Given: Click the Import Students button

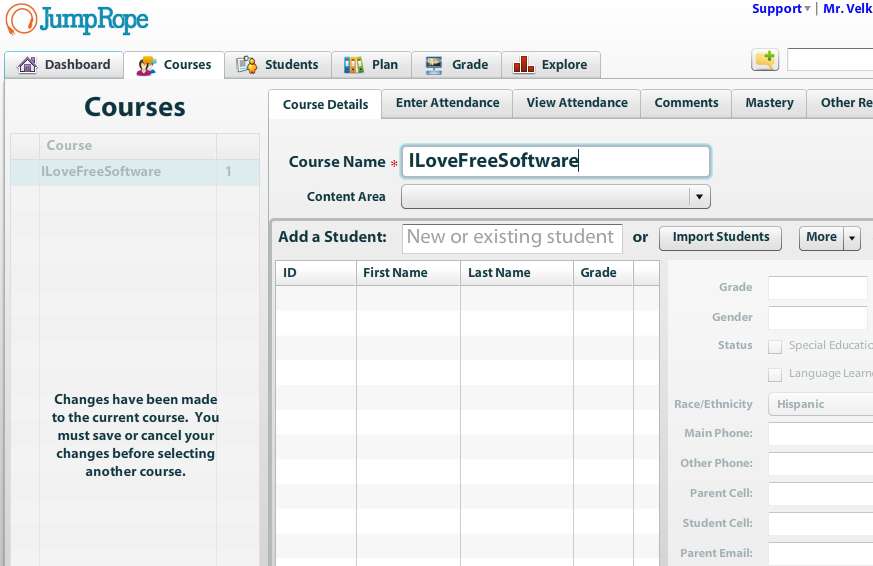Looking at the screenshot, I should pyautogui.click(x=720, y=237).
